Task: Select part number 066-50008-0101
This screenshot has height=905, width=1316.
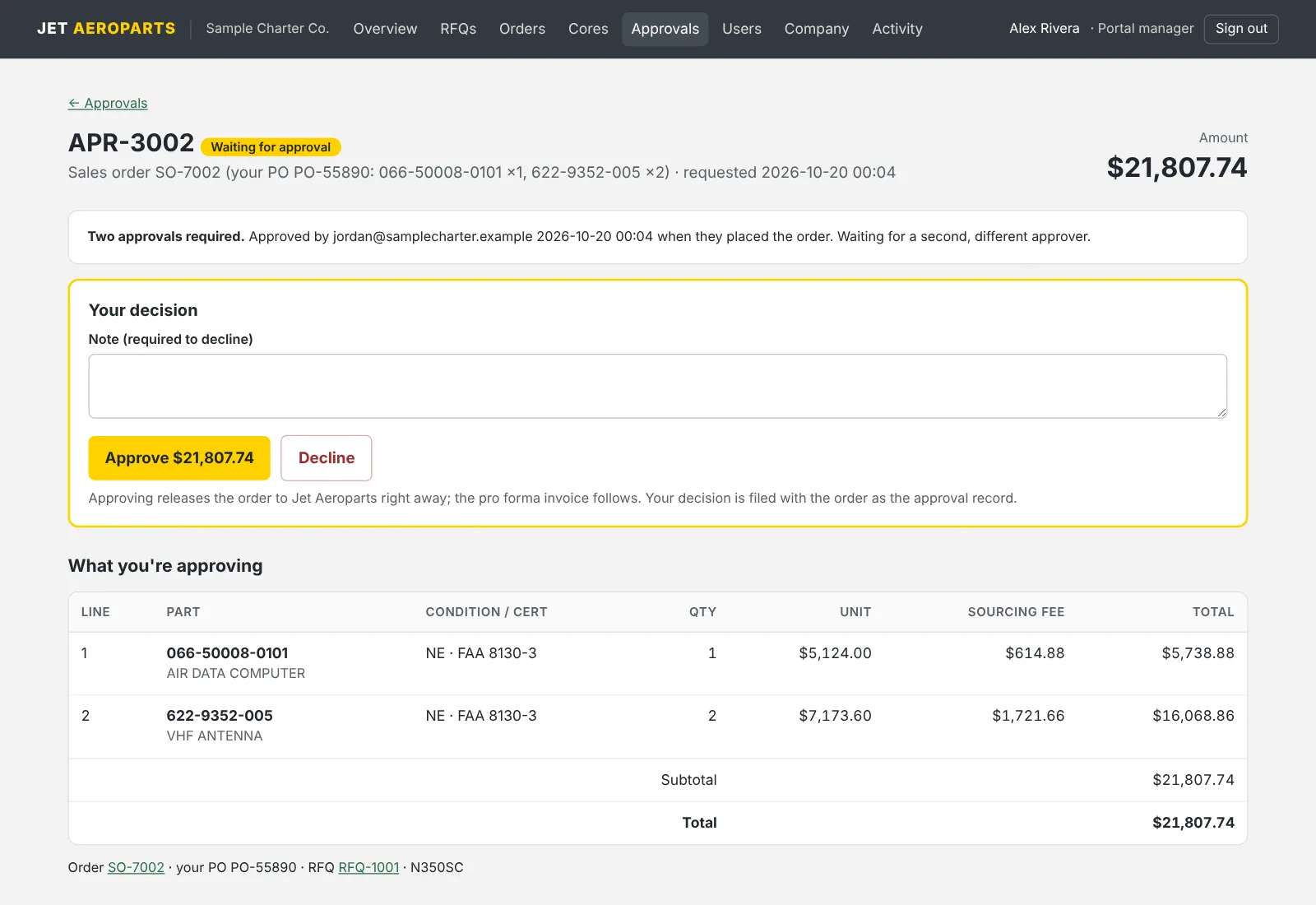Action: click(227, 653)
